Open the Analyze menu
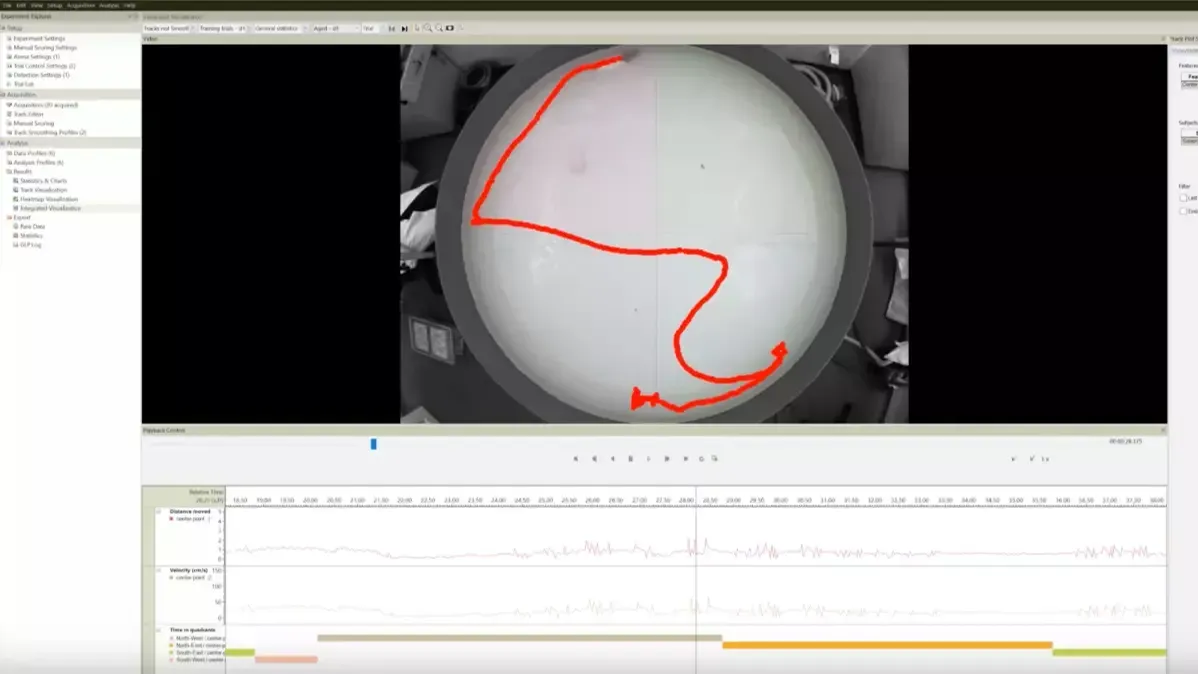 pyautogui.click(x=108, y=5)
